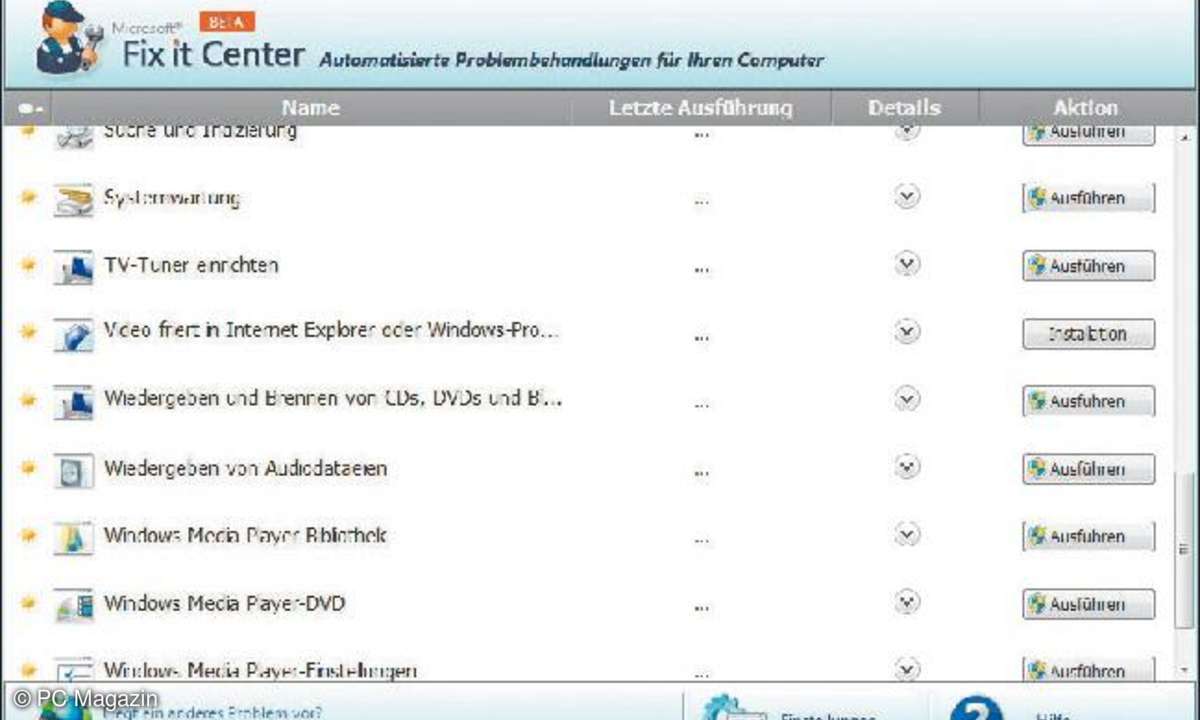Run Wiedergeben von Audiodateien troubleshooter

1088,469
